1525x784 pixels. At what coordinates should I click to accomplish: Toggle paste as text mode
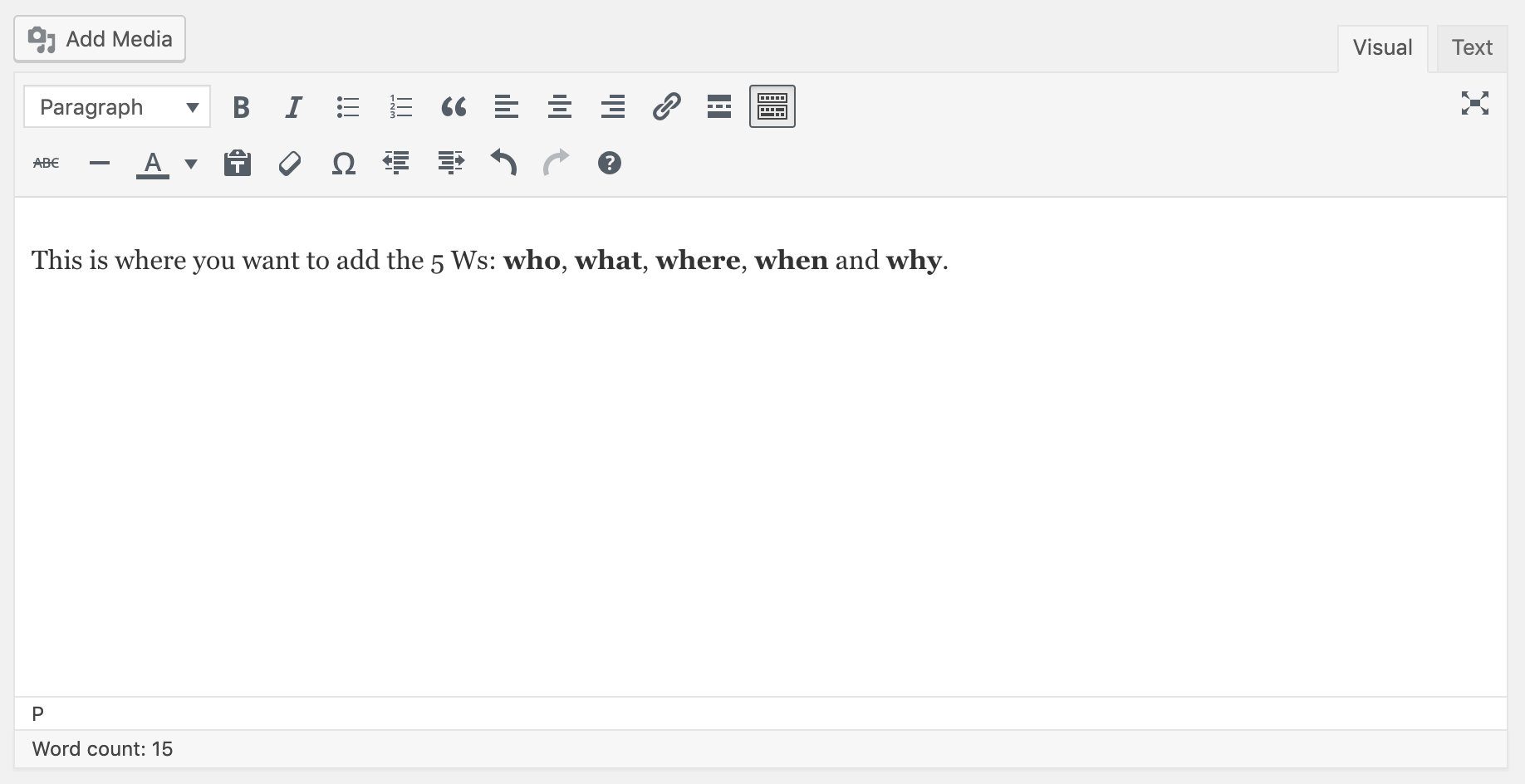[x=237, y=163]
